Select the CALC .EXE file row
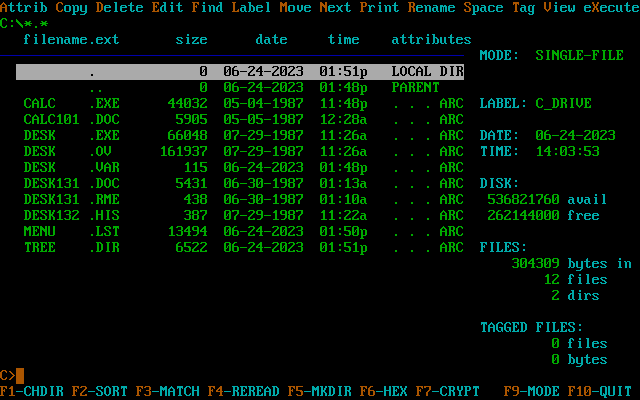Screen dimensions: 640x400 click(240, 103)
